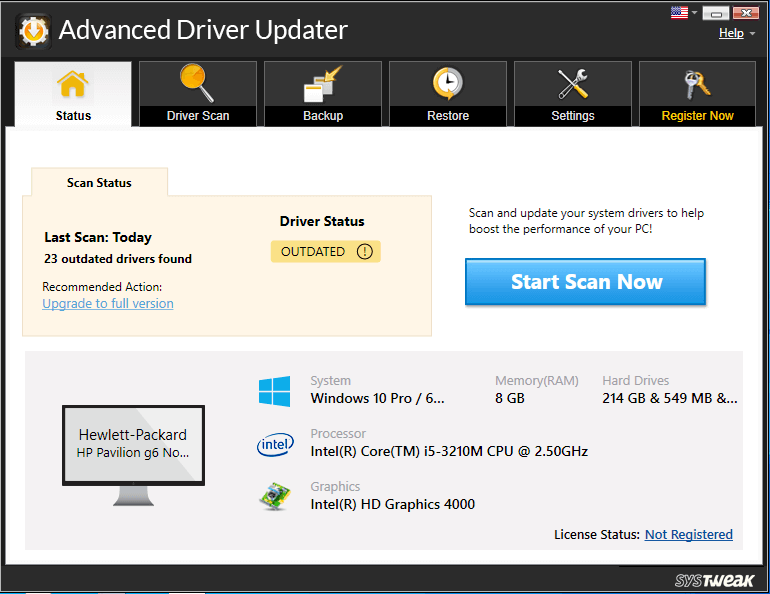Viewport: 770px width, 594px height.
Task: Click the magnifying glass Driver Scan icon
Action: 197,83
